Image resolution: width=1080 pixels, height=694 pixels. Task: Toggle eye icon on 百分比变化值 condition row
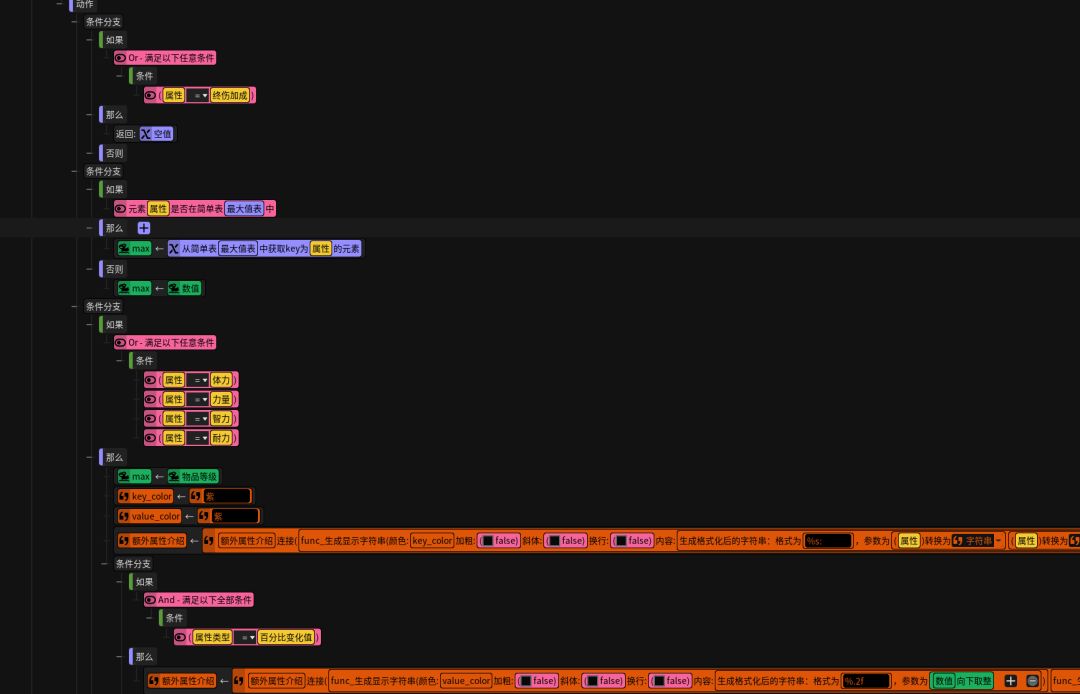click(180, 638)
